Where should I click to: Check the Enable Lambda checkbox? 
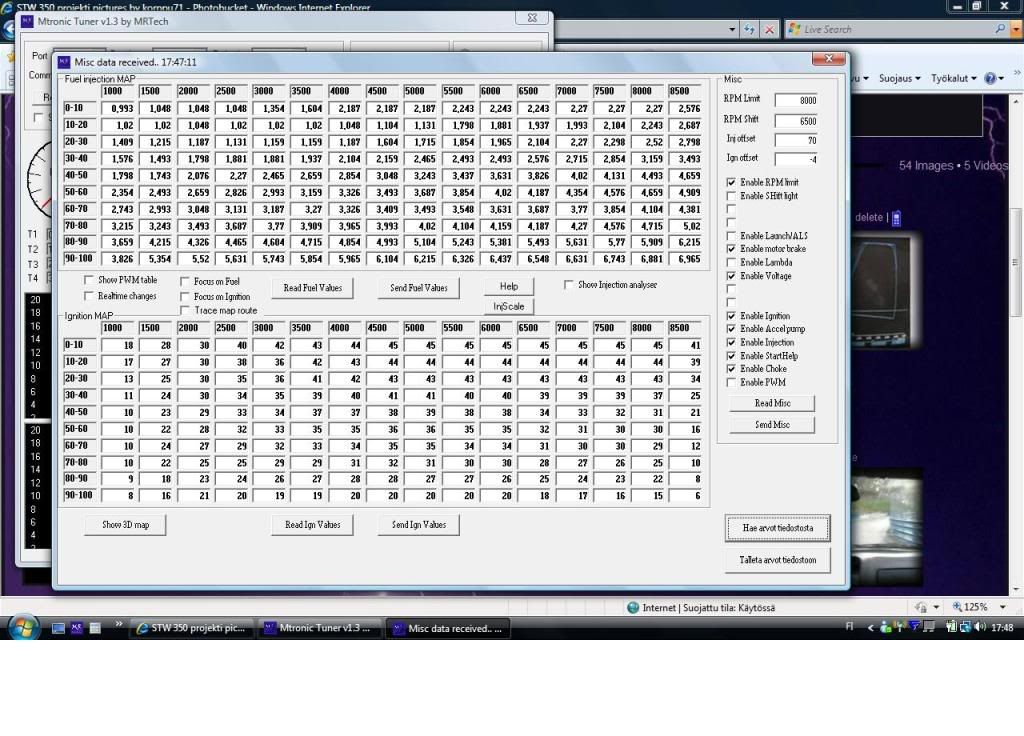pos(731,263)
